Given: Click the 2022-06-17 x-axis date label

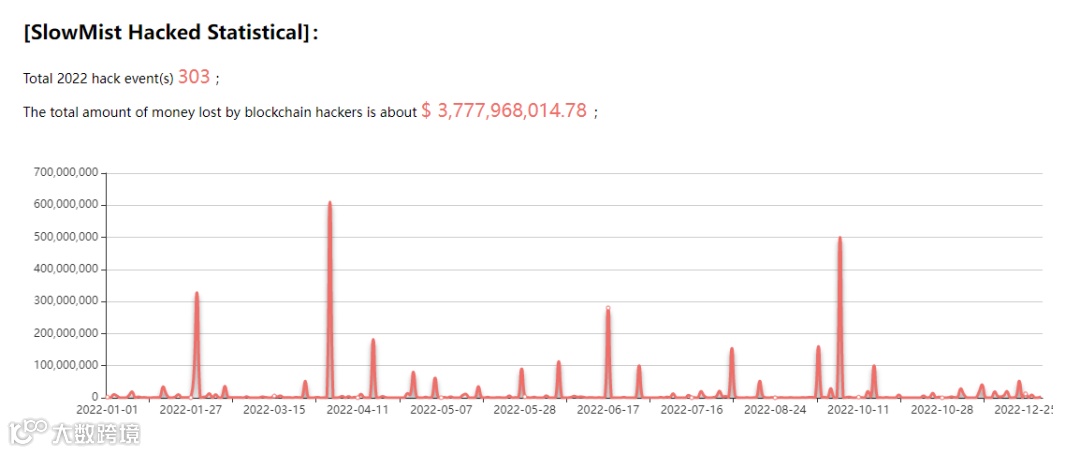Looking at the screenshot, I should point(608,410).
